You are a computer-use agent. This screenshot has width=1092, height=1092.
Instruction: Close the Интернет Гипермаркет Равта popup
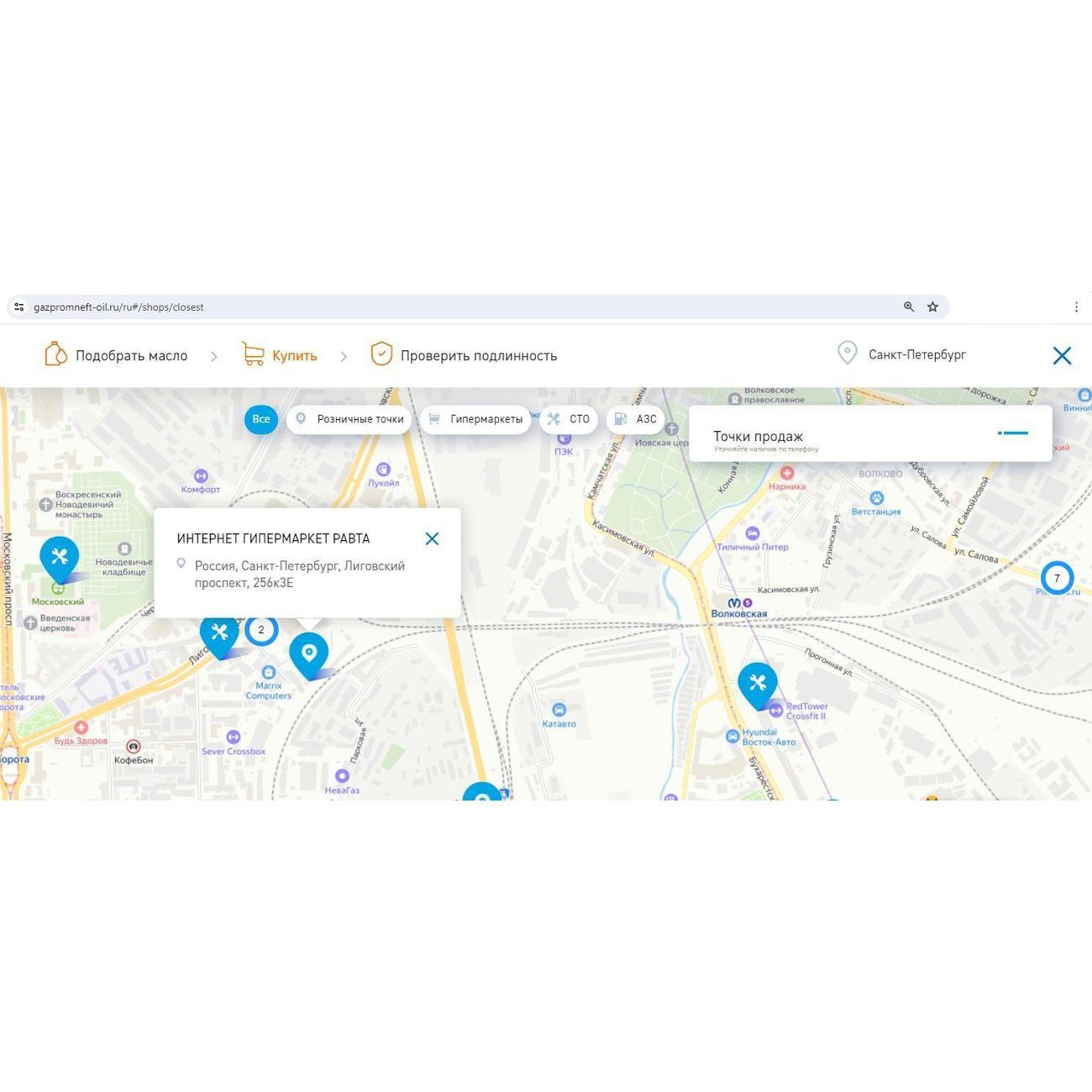(432, 538)
